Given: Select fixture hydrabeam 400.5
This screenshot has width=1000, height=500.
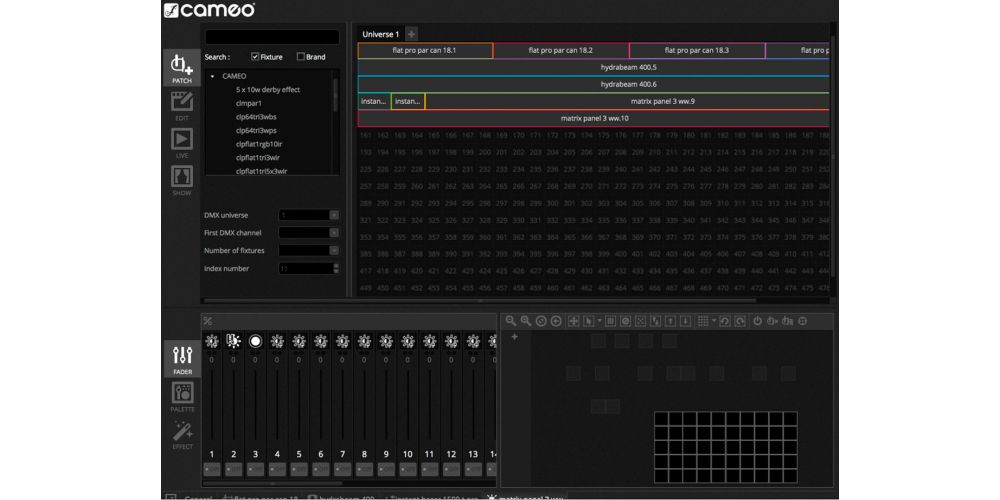Looking at the screenshot, I should coord(593,67).
